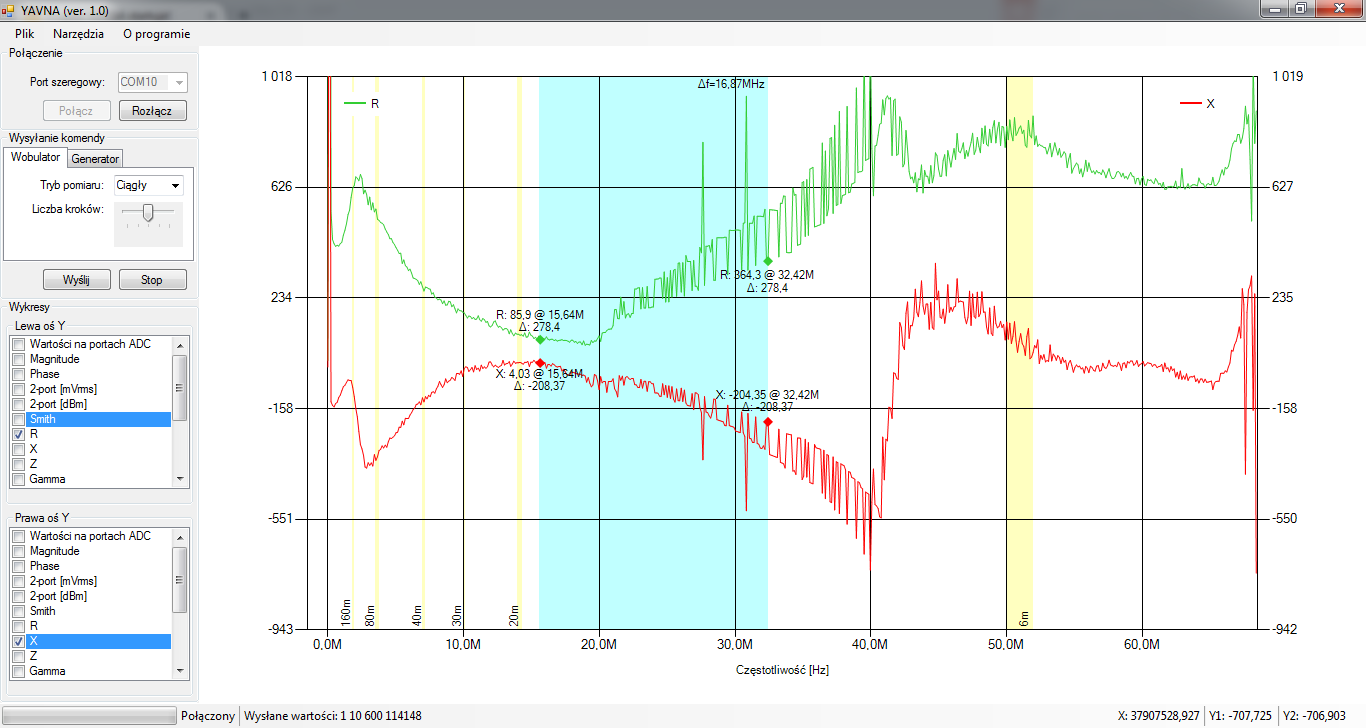Screen dimensions: 1366x728
Task: Click the green R legend entry
Action: pos(361,103)
